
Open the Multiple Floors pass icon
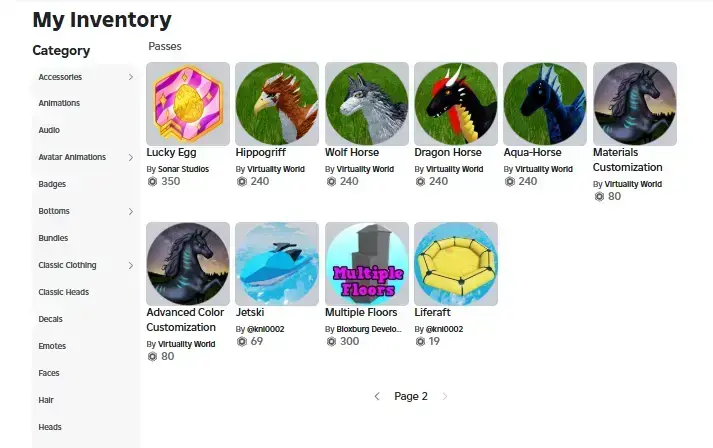point(367,264)
